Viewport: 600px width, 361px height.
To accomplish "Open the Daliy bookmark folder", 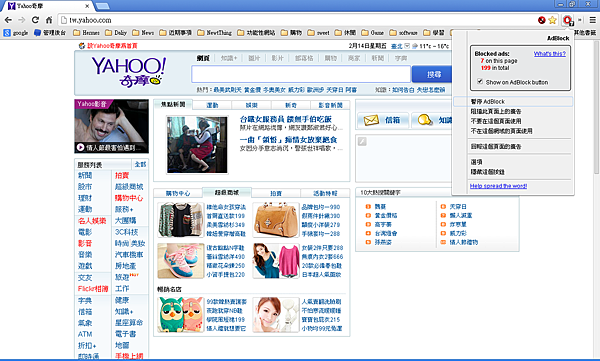I will click(116, 33).
